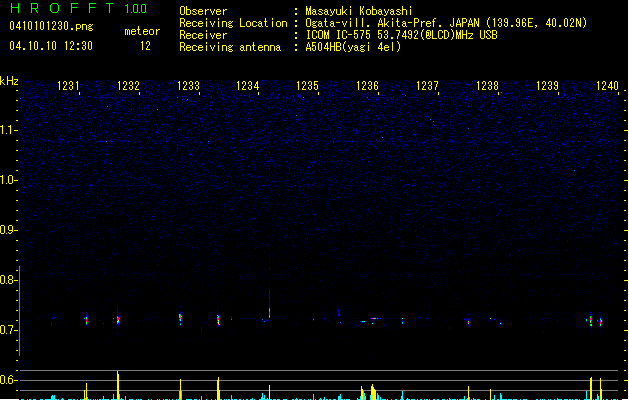Click the 0.8 kHz axis label
Screen dimensions: 629x400
tap(9, 280)
